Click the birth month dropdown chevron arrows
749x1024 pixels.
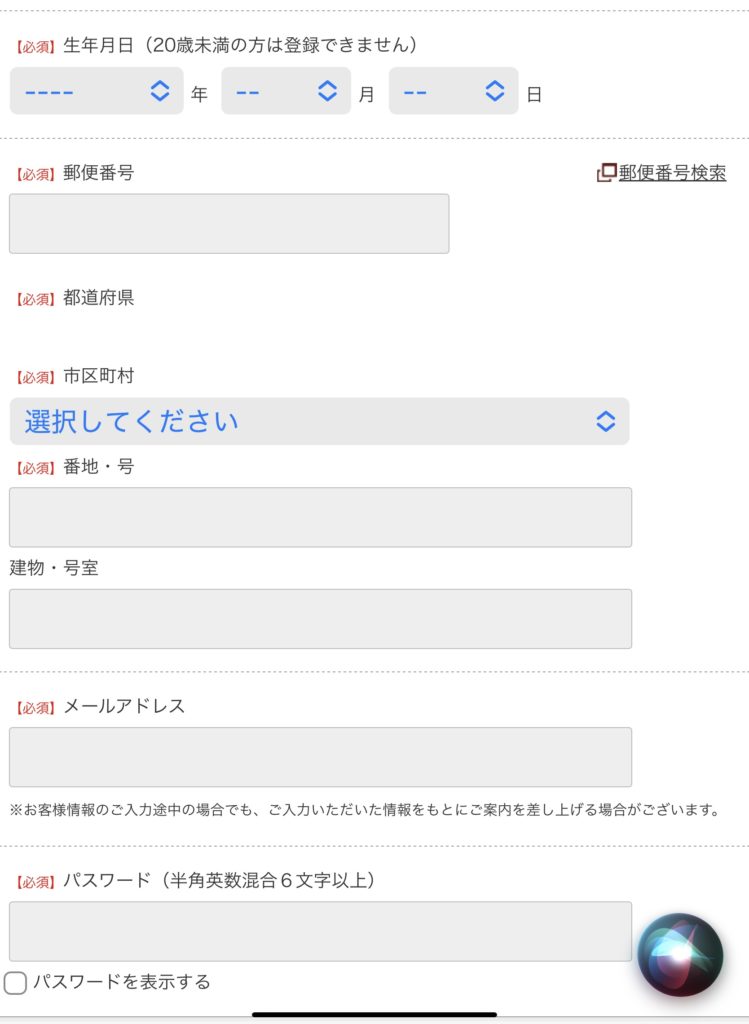point(327,91)
